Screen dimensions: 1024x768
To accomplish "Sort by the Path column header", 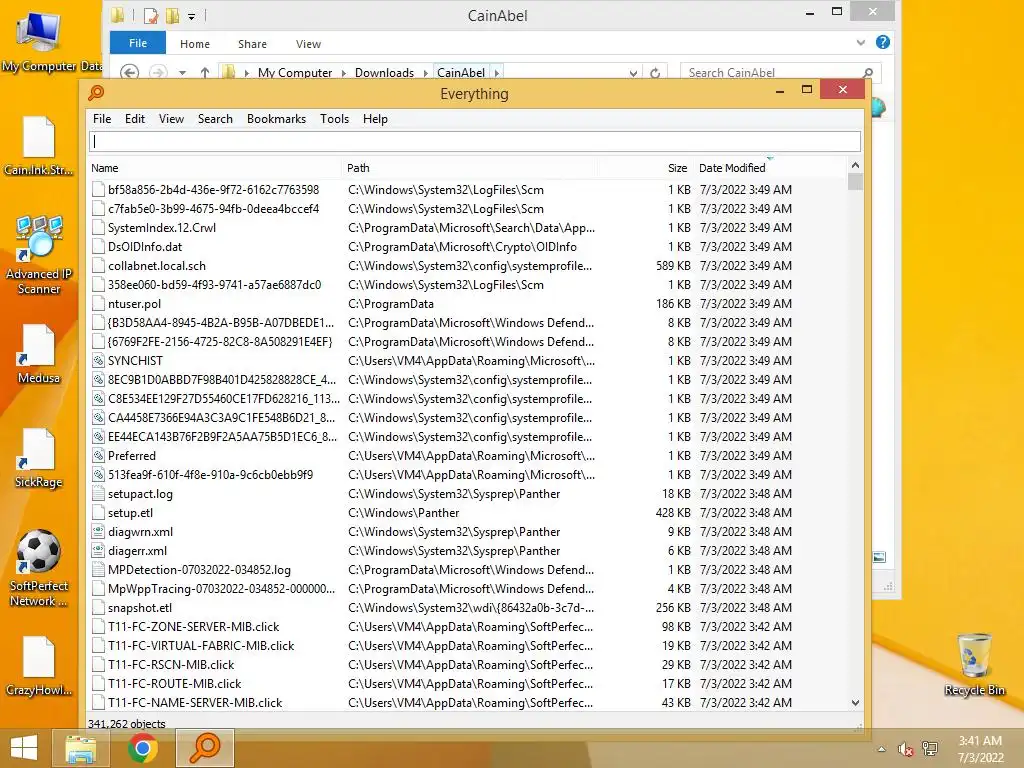I will [x=469, y=168].
